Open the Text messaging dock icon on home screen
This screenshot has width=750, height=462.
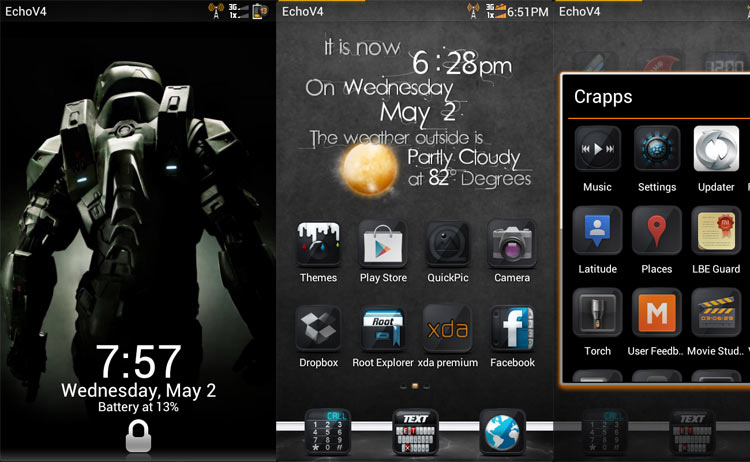click(415, 432)
